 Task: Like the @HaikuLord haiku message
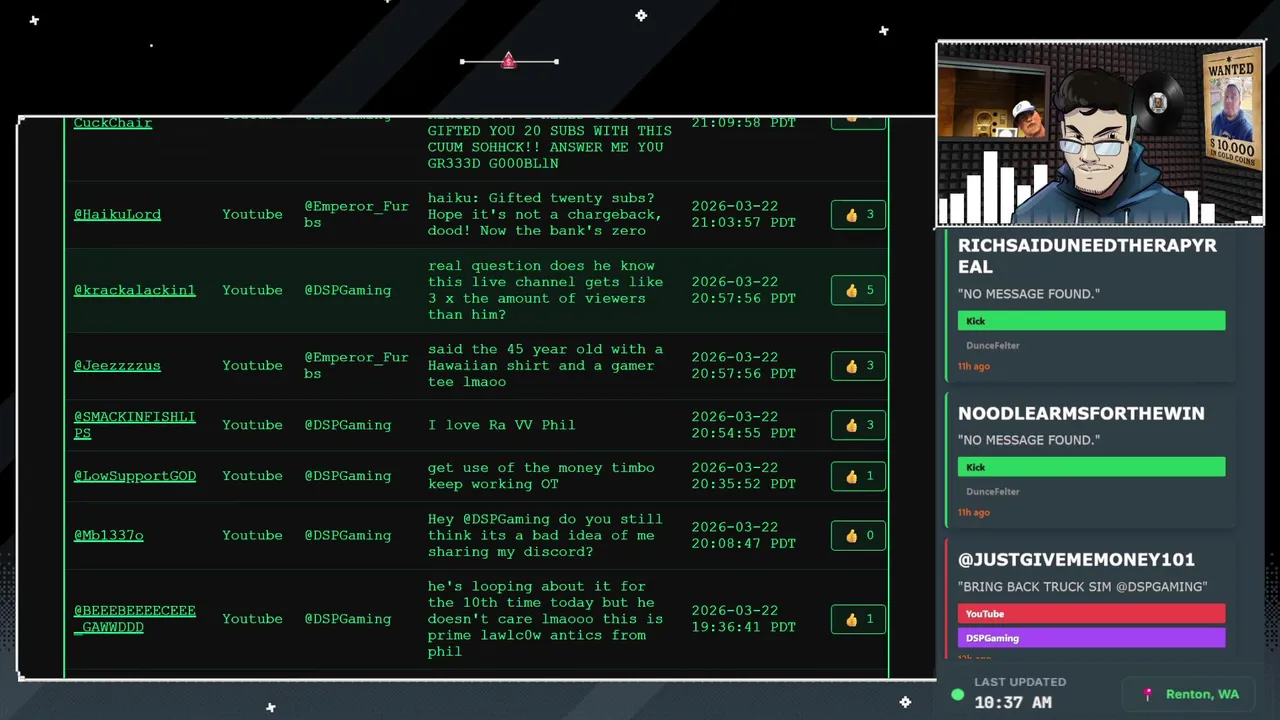pos(858,214)
